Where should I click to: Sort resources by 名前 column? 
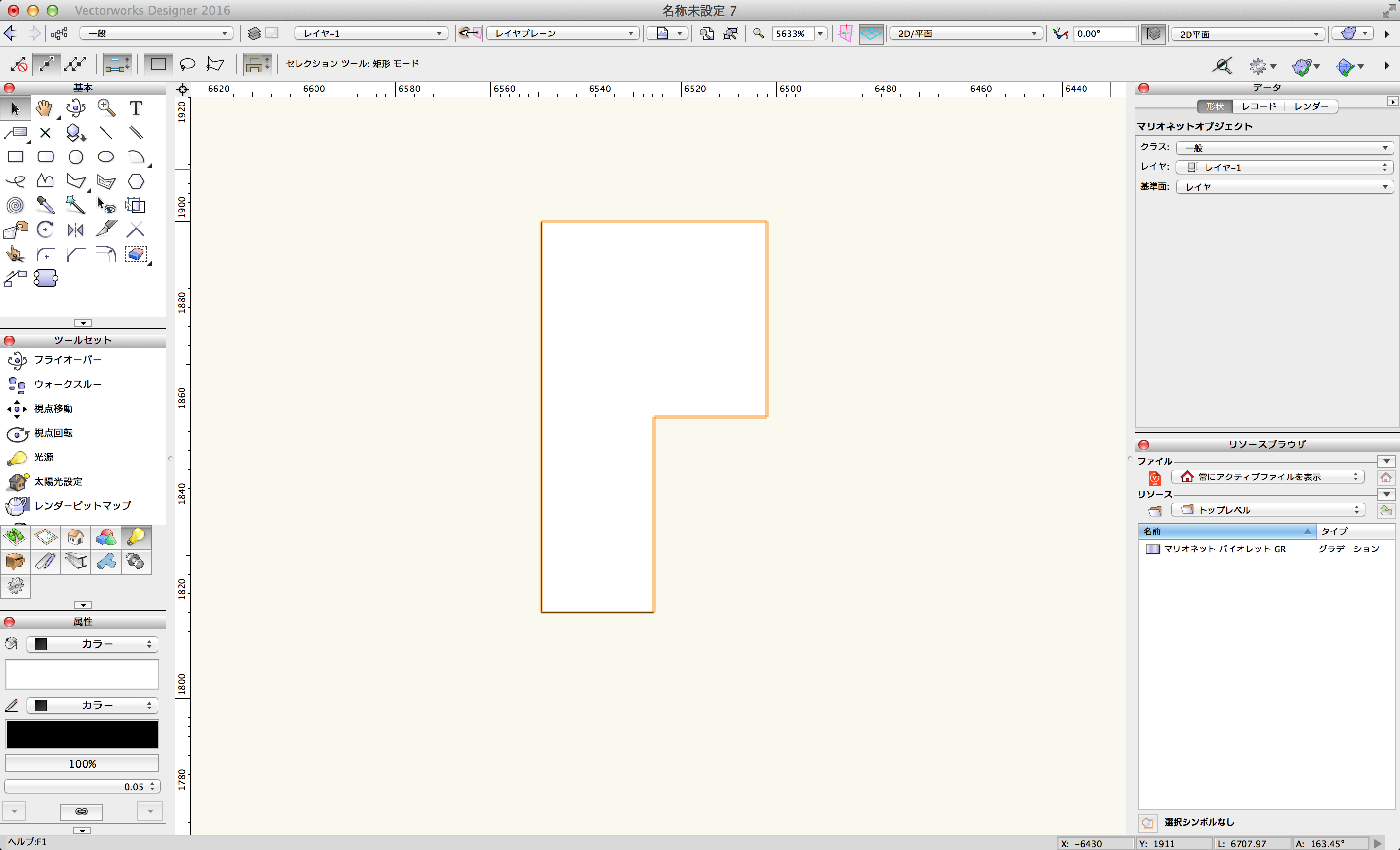(x=1227, y=531)
